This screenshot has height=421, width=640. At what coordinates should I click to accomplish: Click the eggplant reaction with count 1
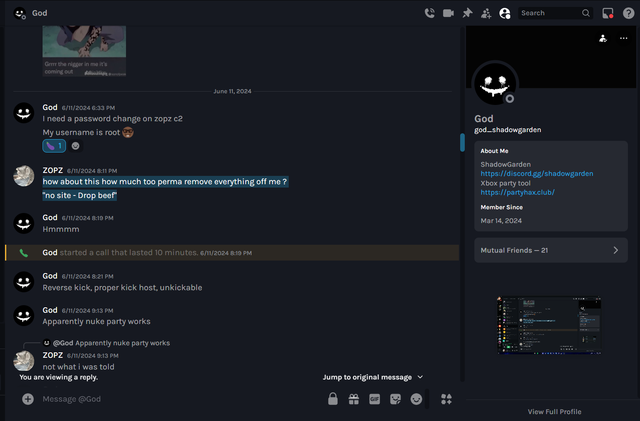[x=54, y=146]
